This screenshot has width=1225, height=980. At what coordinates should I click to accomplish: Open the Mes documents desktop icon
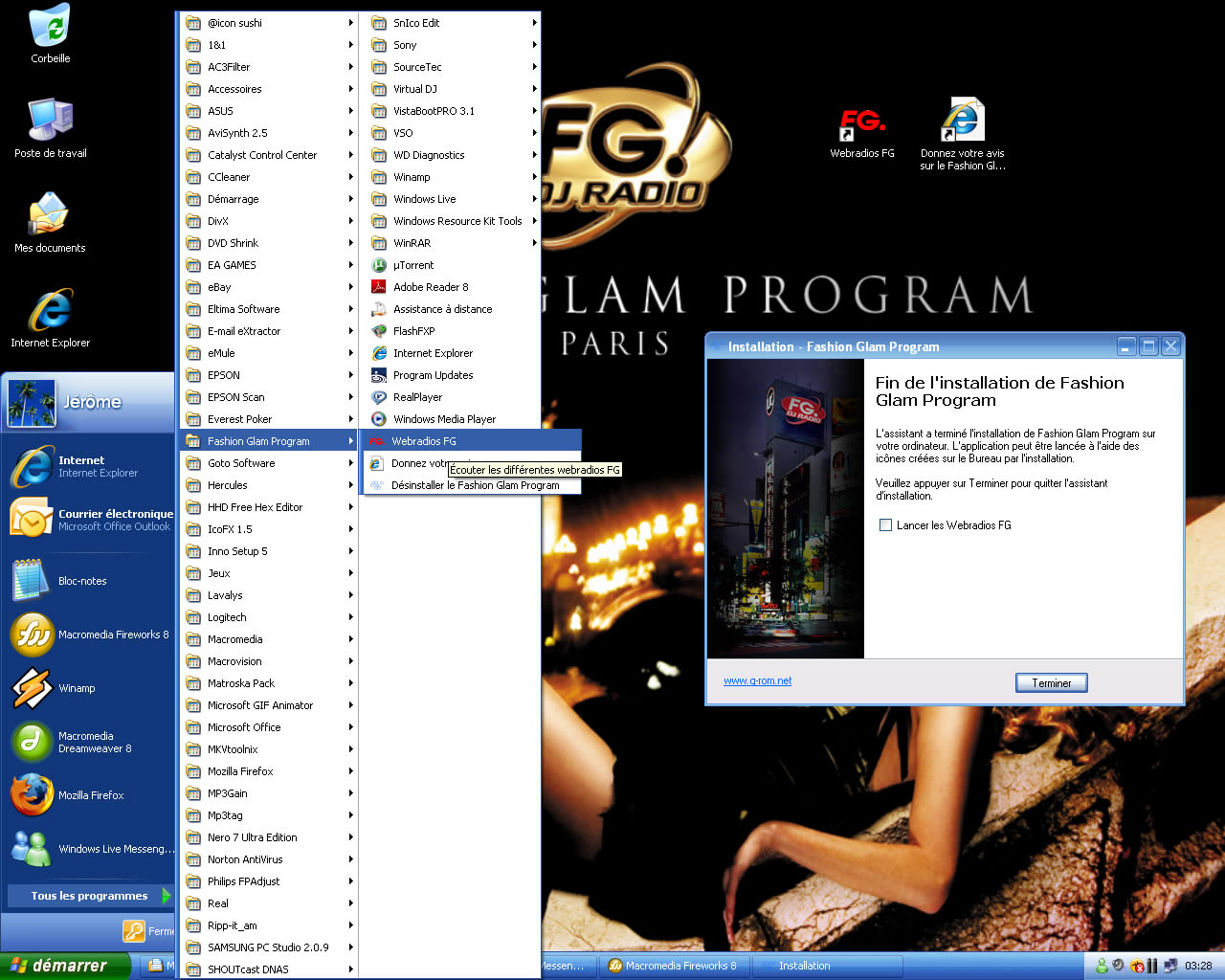pyautogui.click(x=50, y=223)
